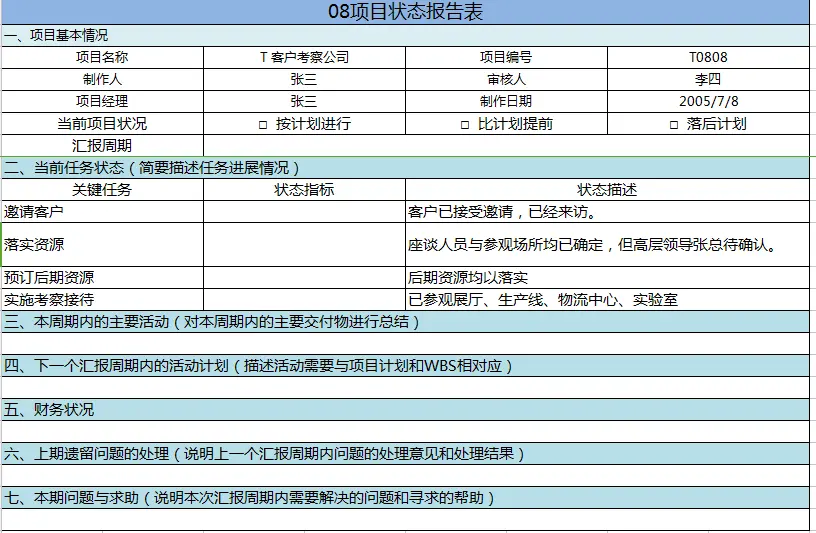Screen dimensions: 816x533
Task: Select the 关键任务 column header
Action: click(102, 189)
